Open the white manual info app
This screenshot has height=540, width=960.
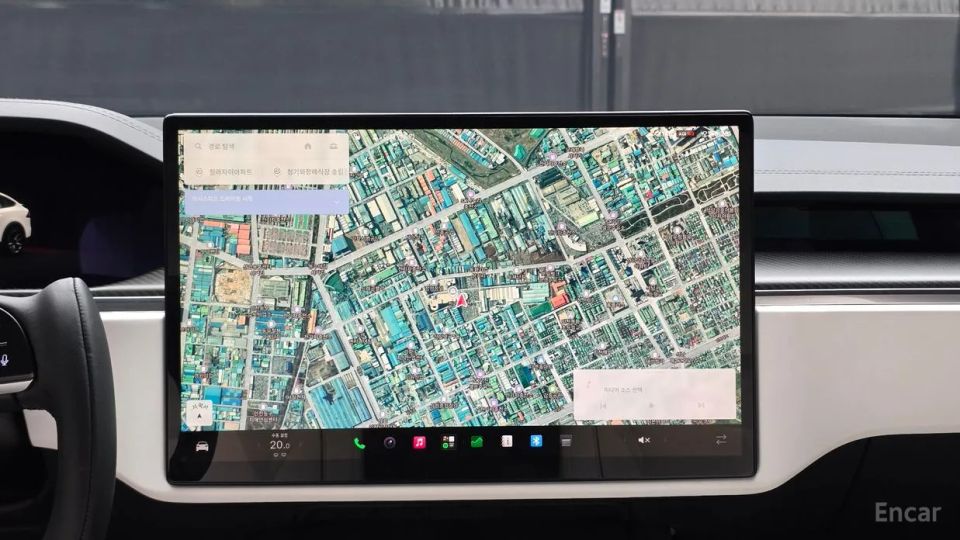[507, 441]
